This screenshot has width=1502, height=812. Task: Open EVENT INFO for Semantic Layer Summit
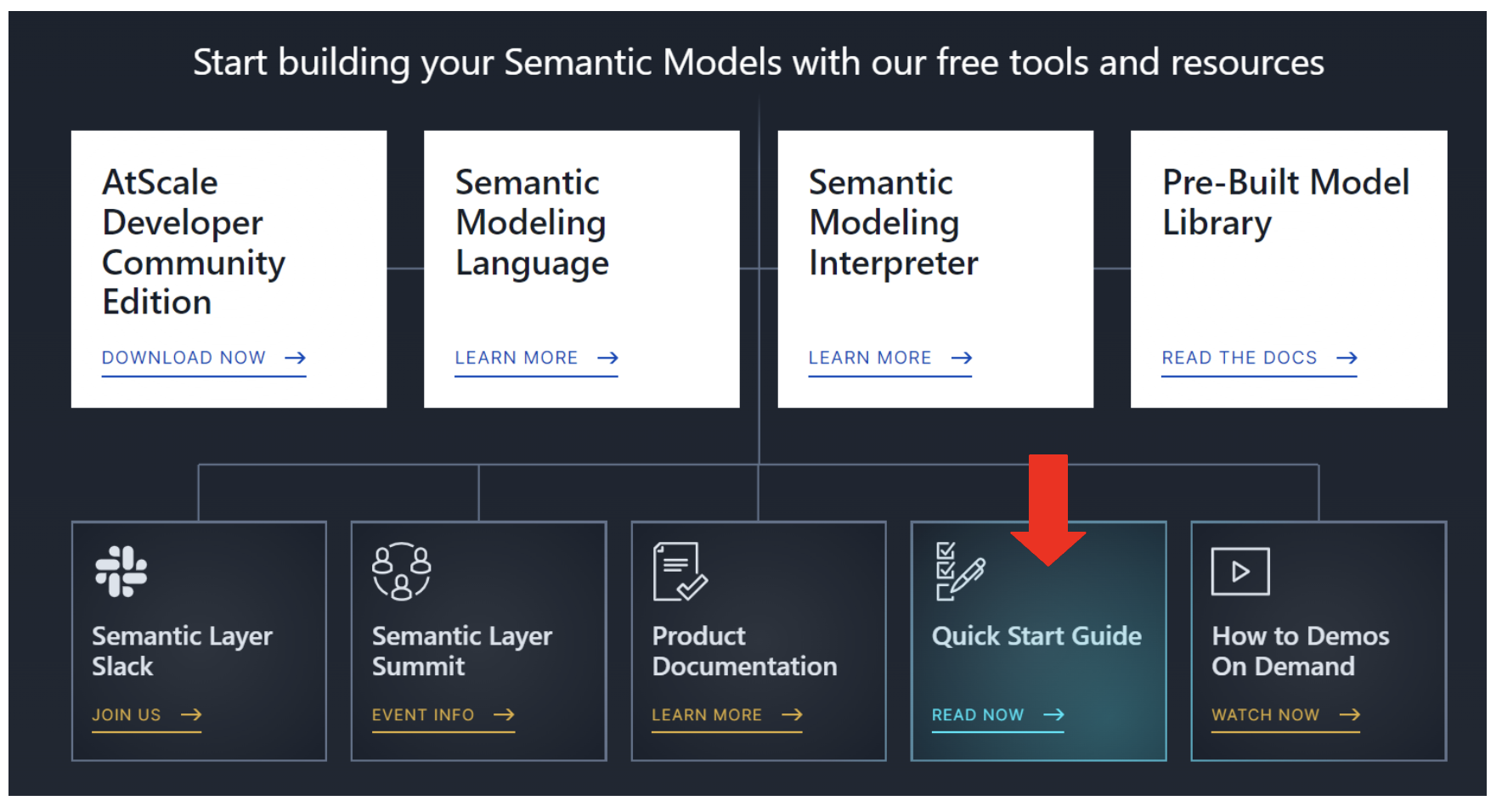pos(422,714)
